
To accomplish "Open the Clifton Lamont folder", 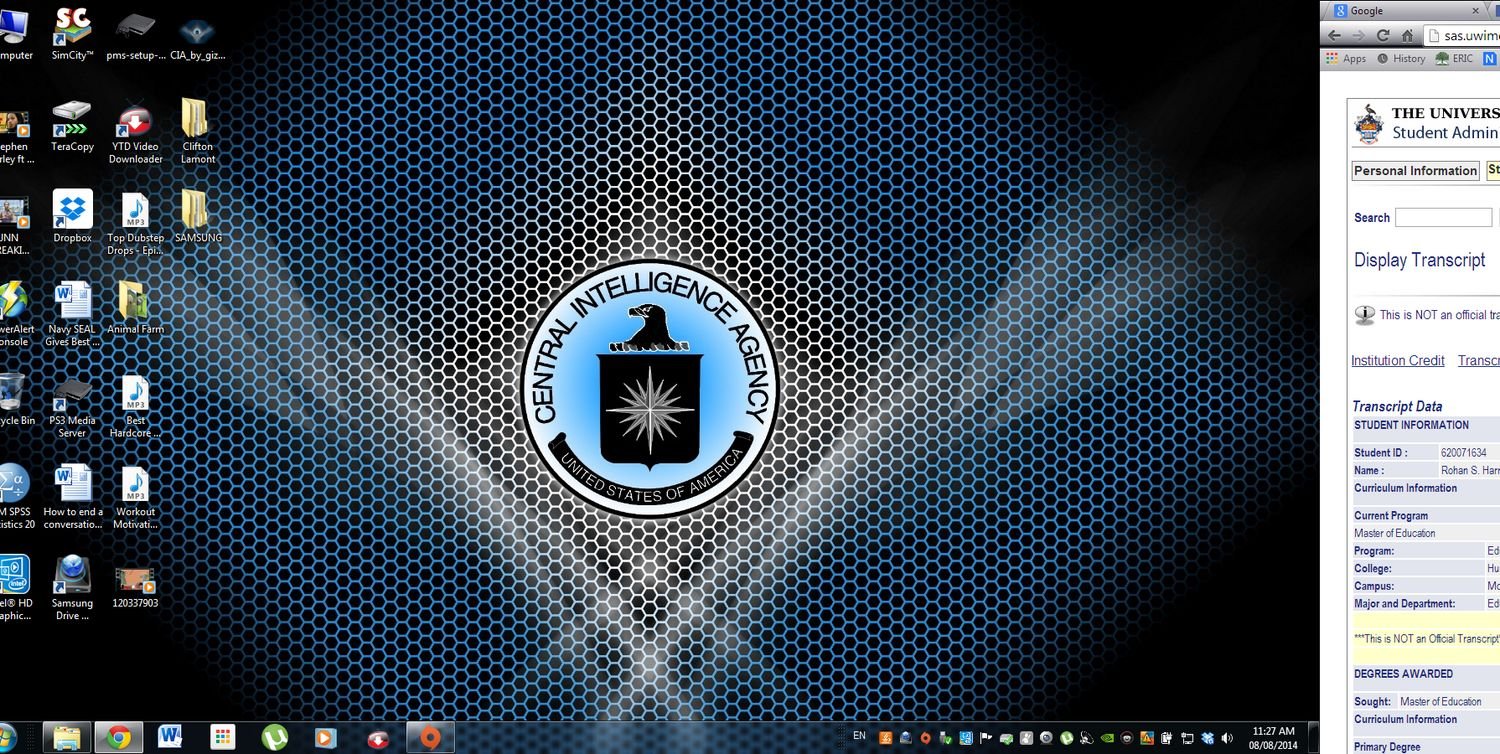I will pyautogui.click(x=198, y=132).
